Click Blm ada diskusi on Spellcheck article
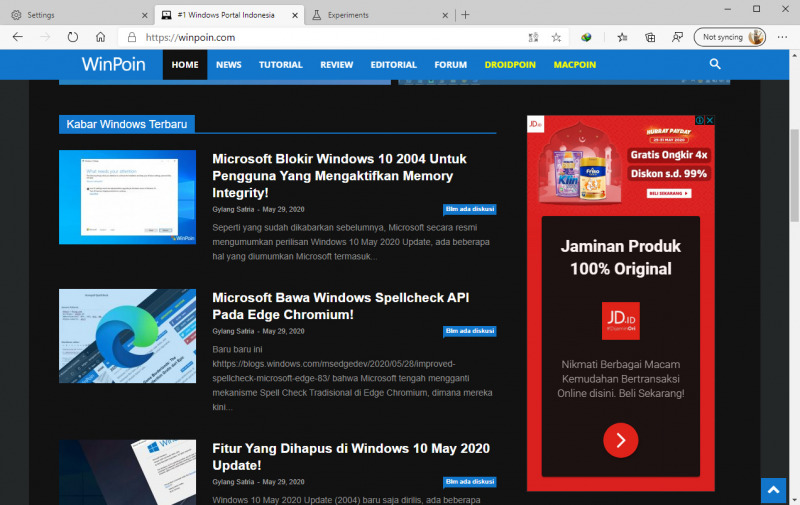 pyautogui.click(x=470, y=331)
